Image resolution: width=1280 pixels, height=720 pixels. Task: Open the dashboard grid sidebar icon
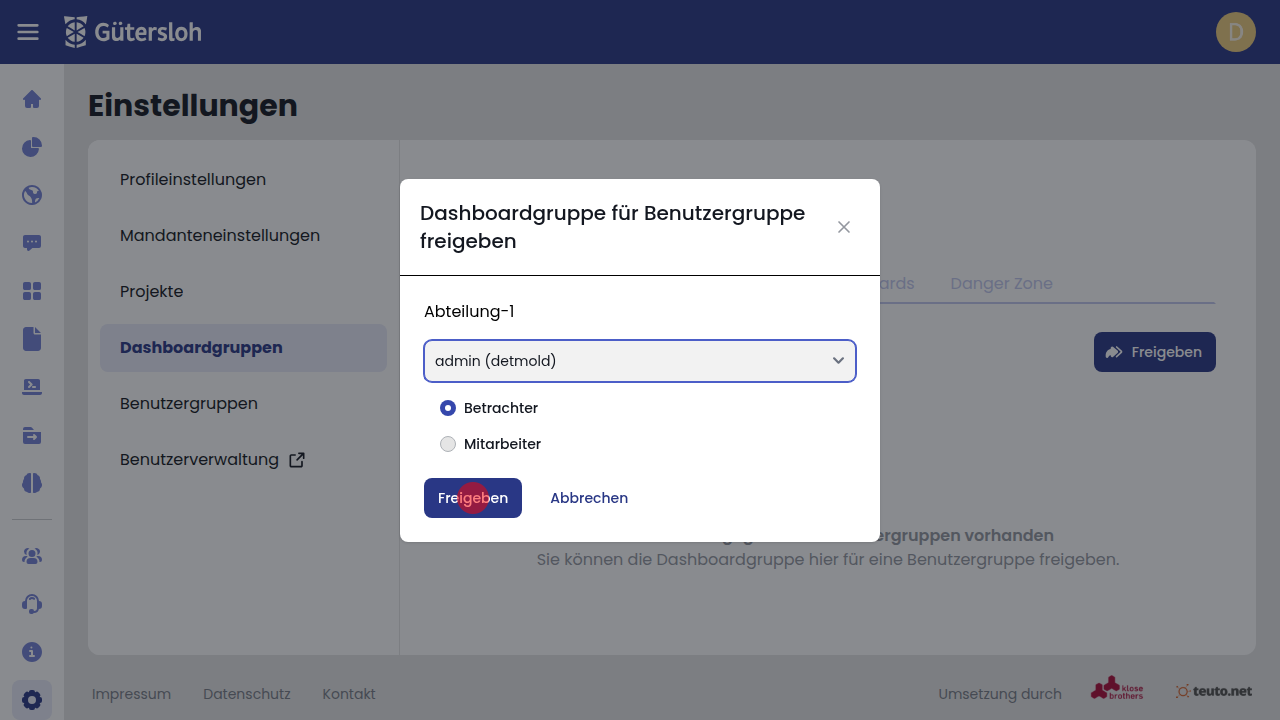click(x=32, y=291)
